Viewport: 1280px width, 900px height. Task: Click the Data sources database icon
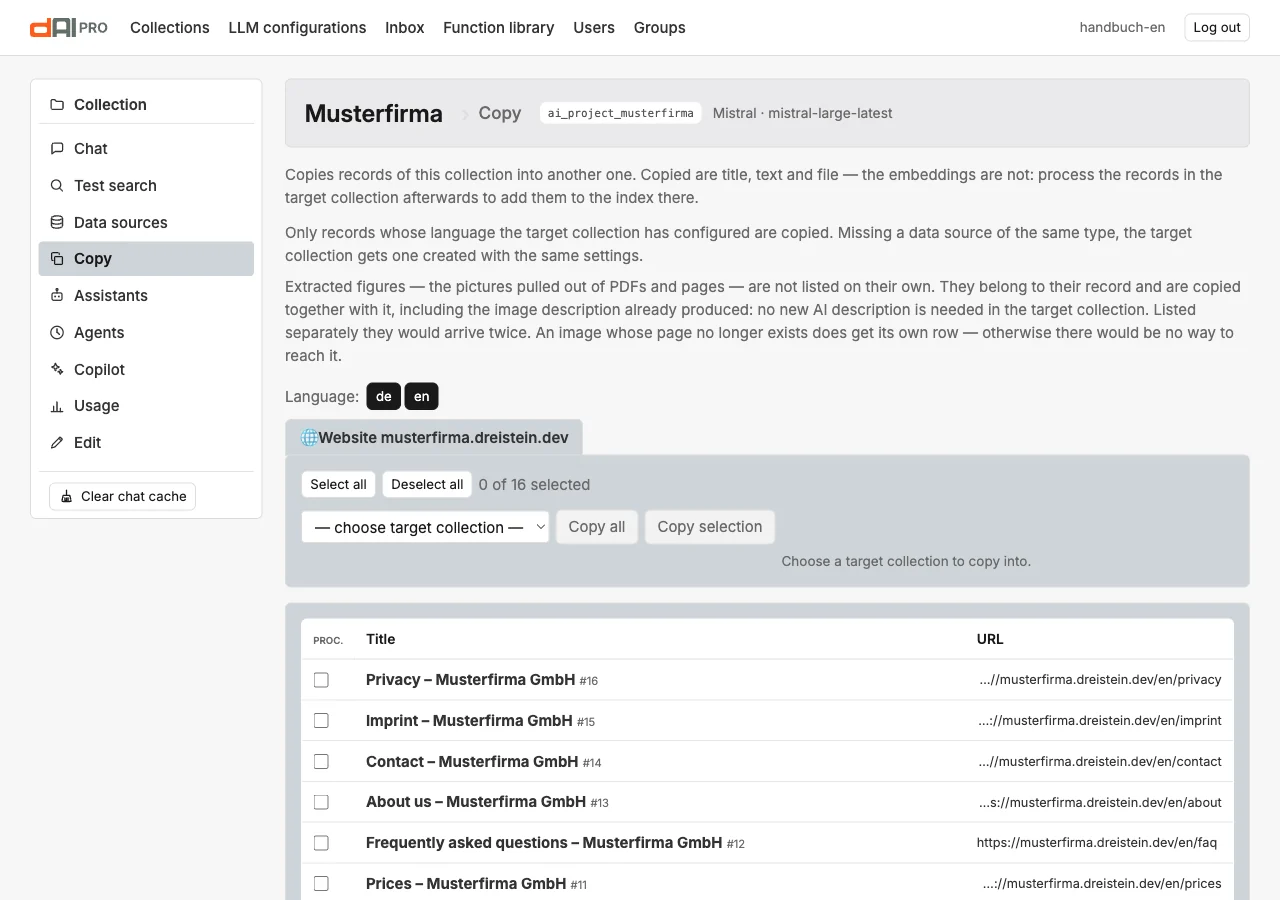pos(57,223)
